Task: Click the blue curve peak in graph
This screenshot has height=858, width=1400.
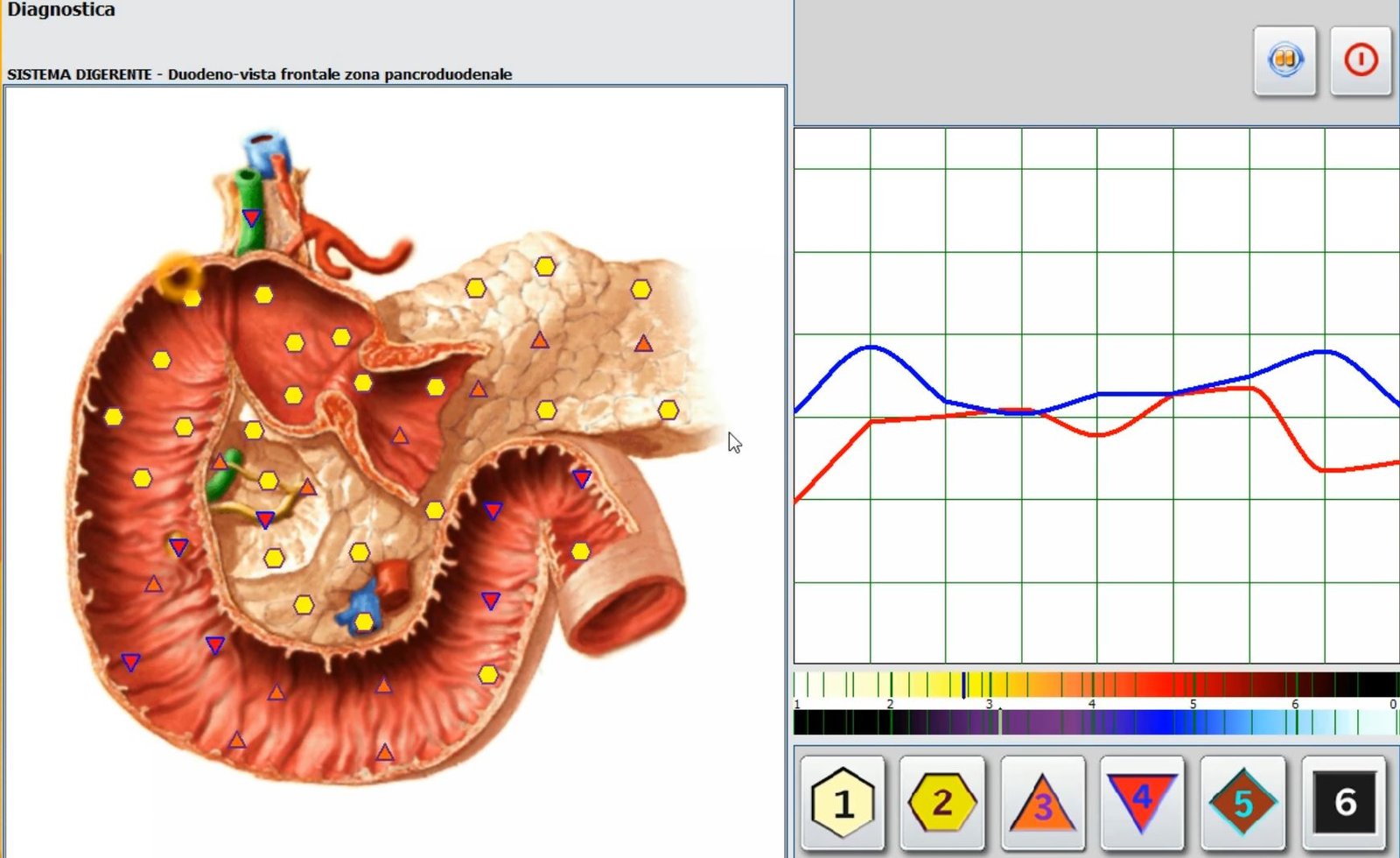Action: click(871, 348)
